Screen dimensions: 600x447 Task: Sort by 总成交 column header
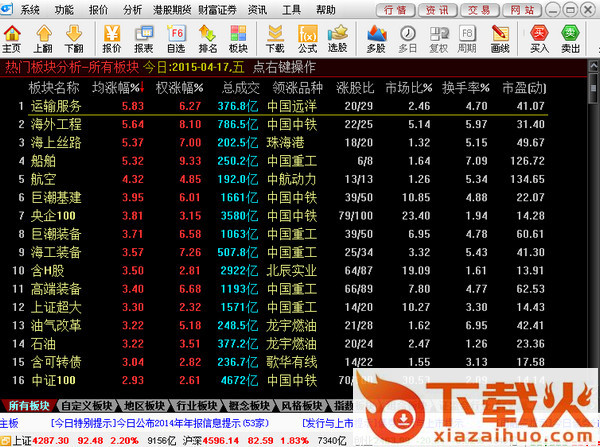pyautogui.click(x=241, y=88)
